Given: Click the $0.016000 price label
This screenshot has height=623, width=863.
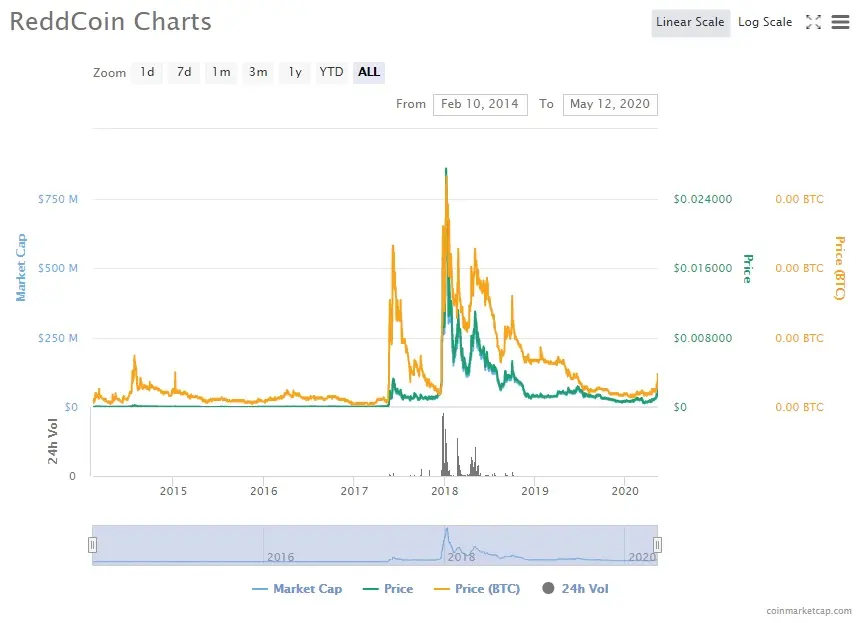Looking at the screenshot, I should point(703,269).
